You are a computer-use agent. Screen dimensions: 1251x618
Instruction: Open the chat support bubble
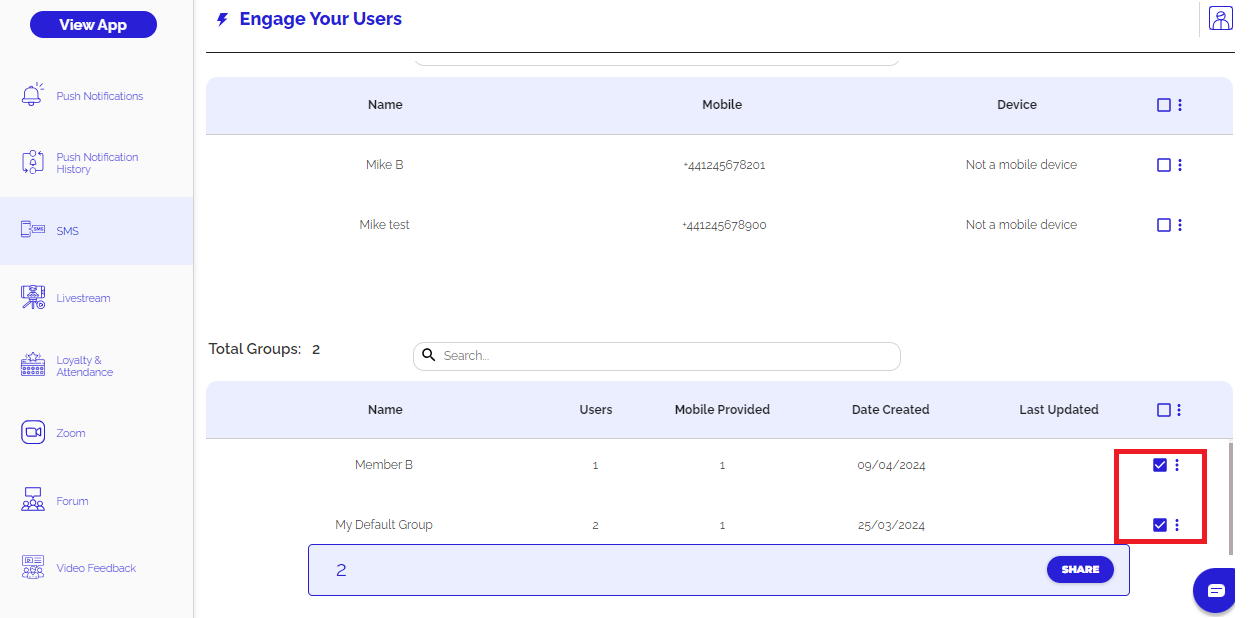1216,591
